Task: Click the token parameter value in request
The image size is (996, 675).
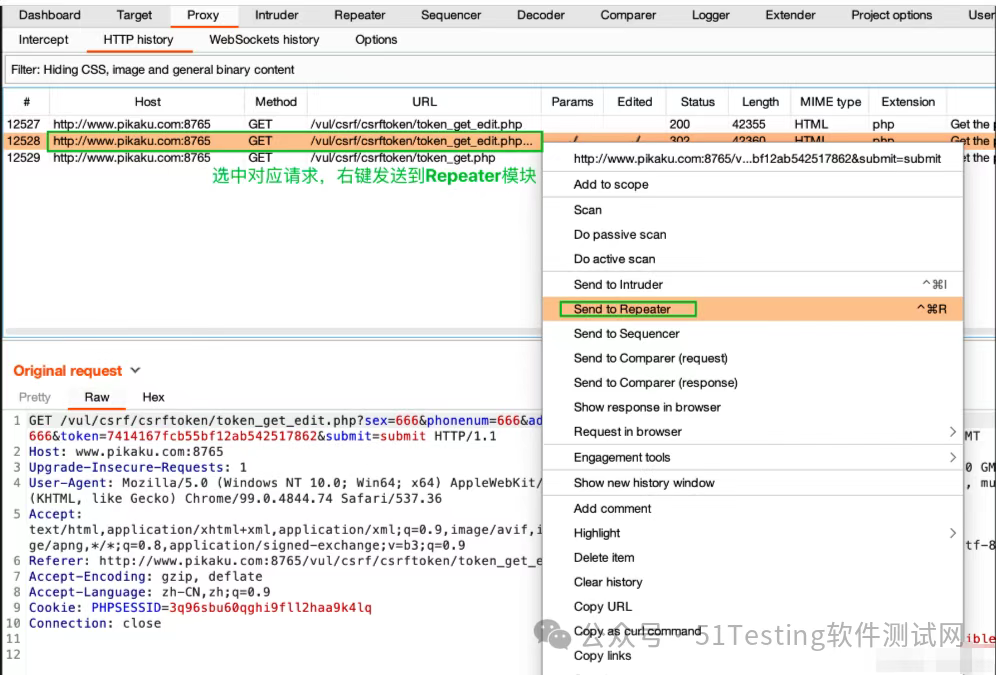Action: pos(212,436)
